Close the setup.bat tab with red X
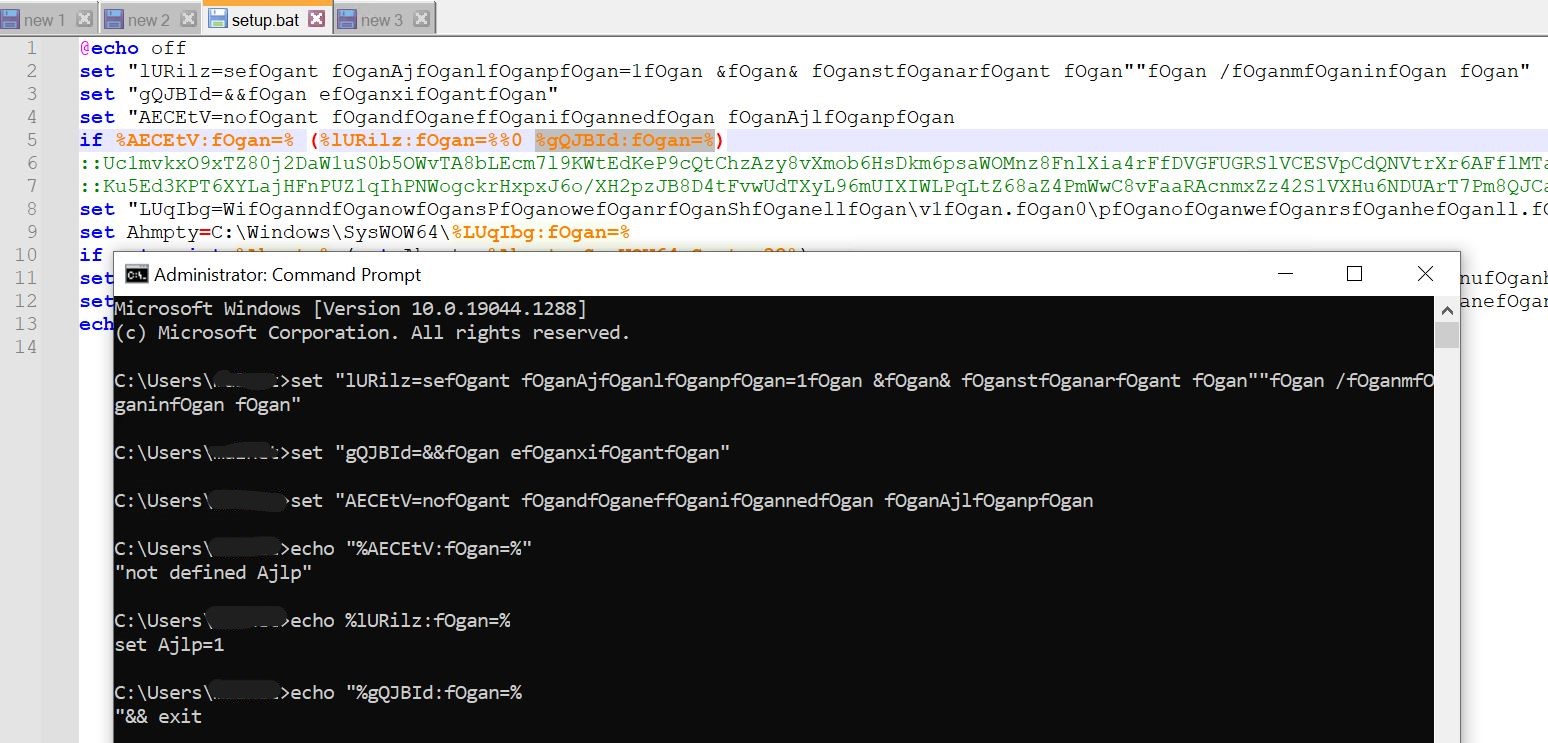 (316, 18)
